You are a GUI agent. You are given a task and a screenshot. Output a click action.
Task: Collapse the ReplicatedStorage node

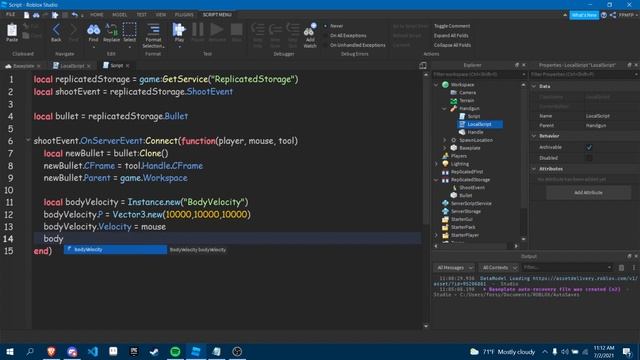436,180
